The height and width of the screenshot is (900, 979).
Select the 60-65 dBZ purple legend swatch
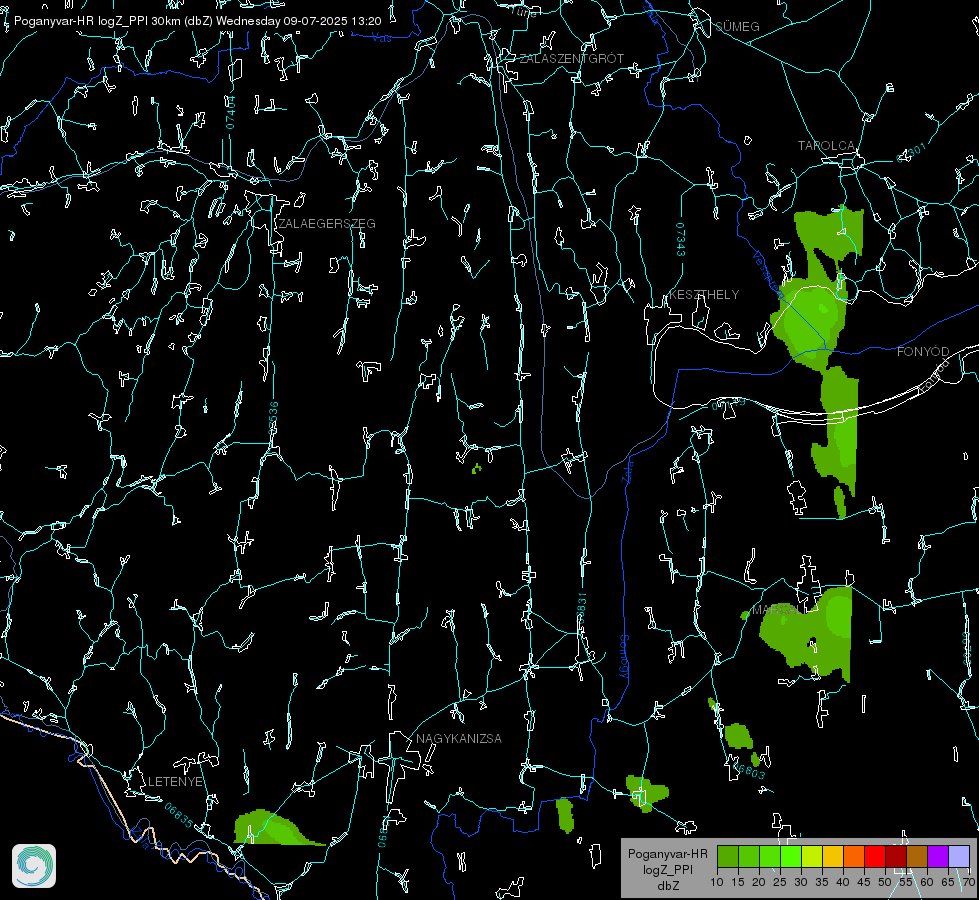(x=938, y=856)
